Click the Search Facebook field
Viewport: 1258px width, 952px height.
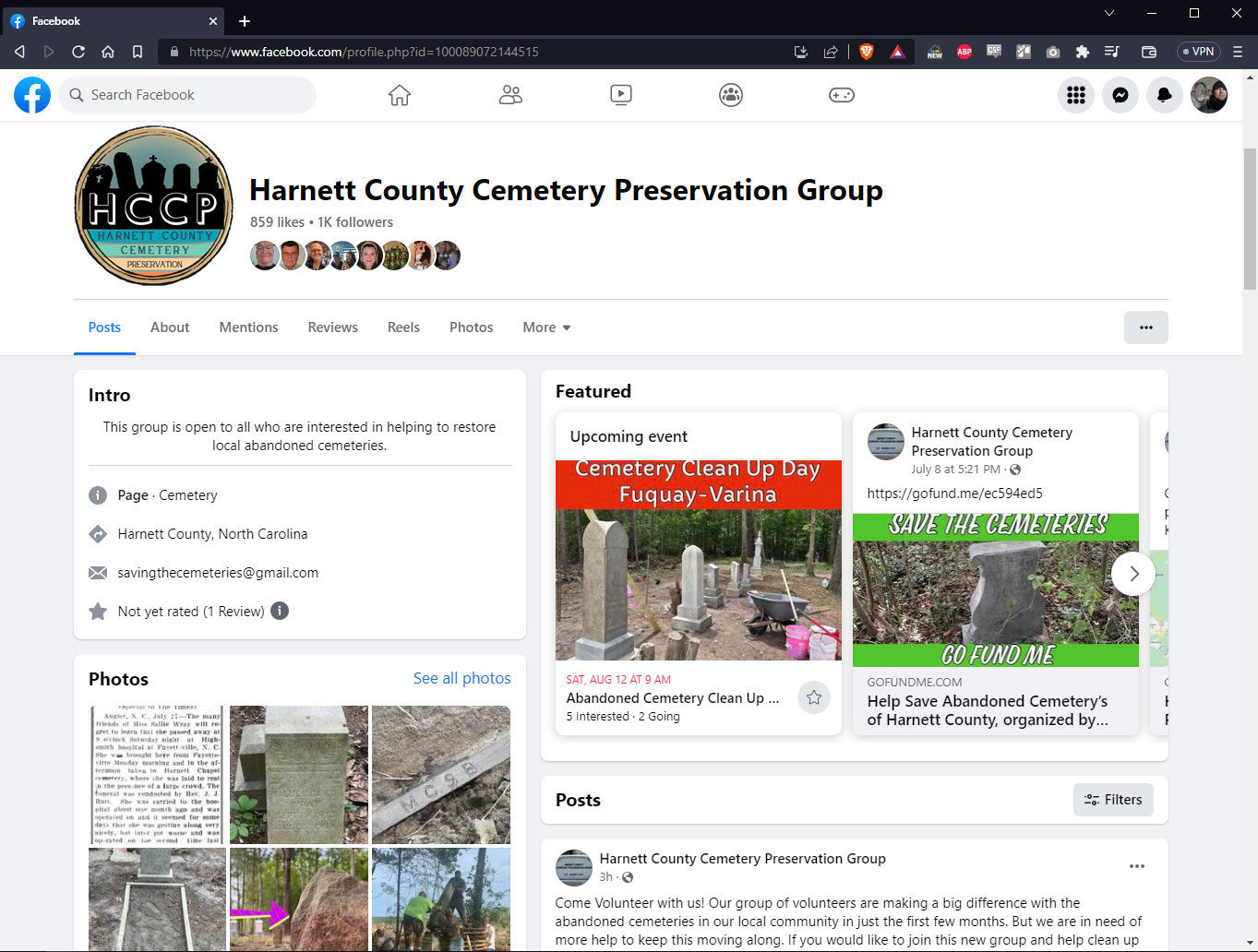187,95
